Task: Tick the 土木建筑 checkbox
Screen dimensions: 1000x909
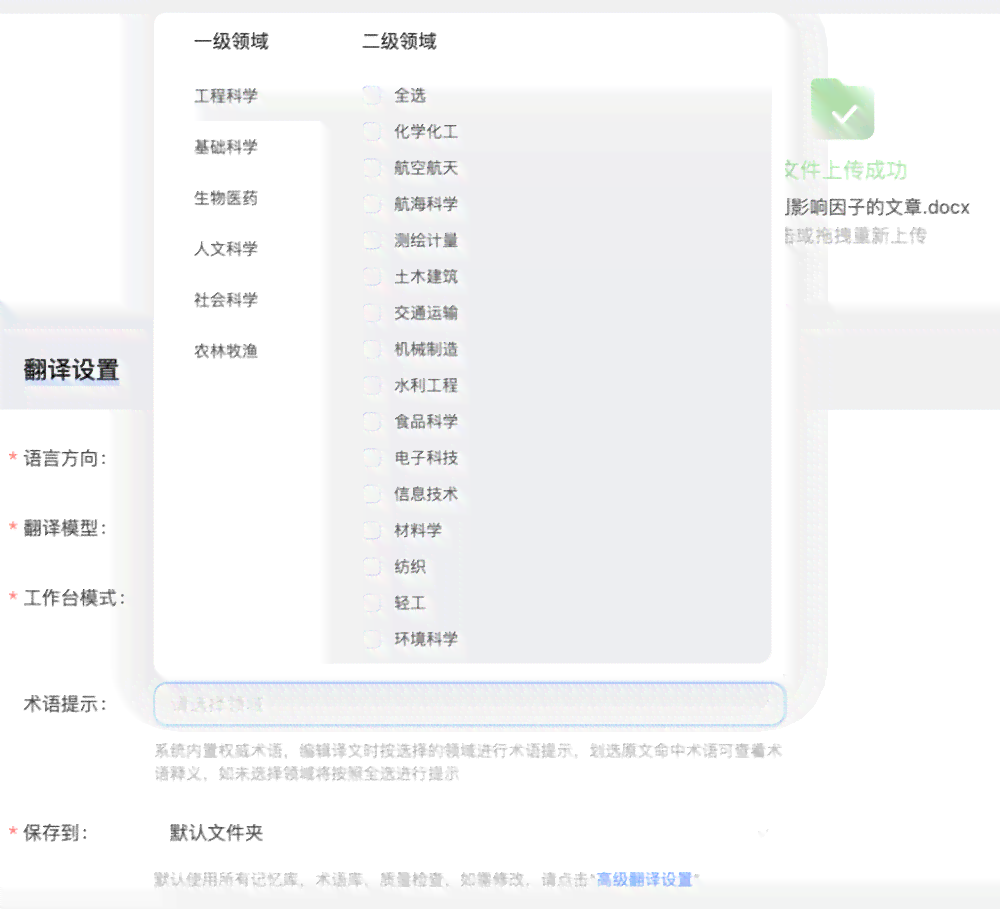Action: [x=372, y=277]
